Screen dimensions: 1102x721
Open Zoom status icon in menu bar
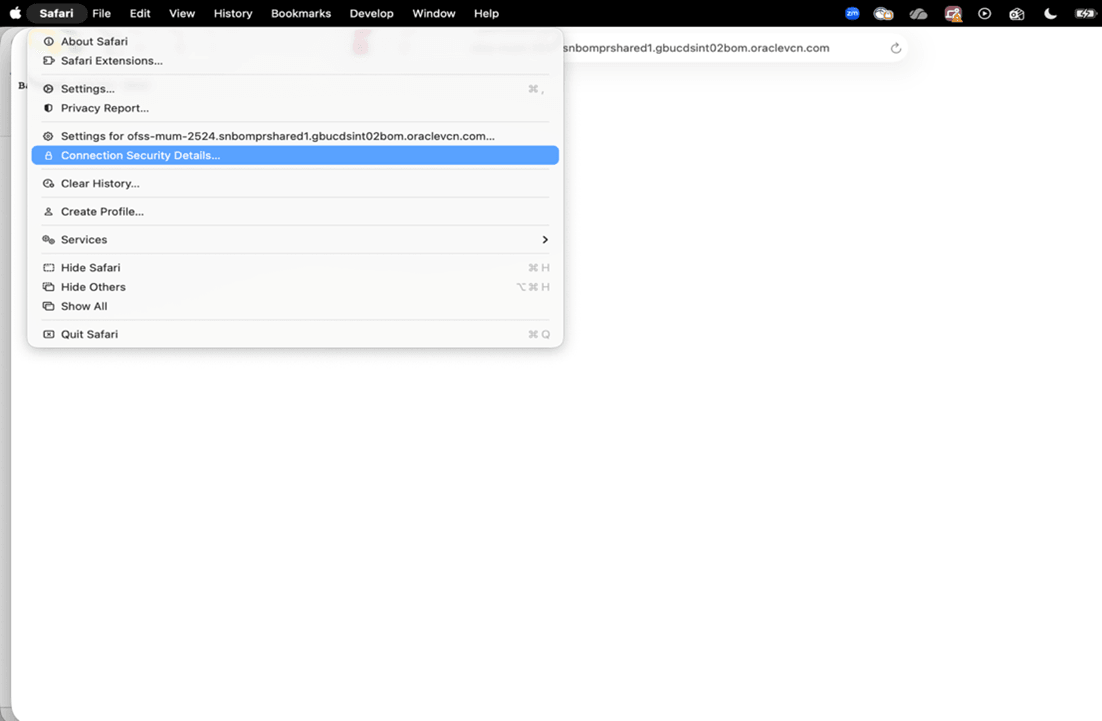coord(852,13)
